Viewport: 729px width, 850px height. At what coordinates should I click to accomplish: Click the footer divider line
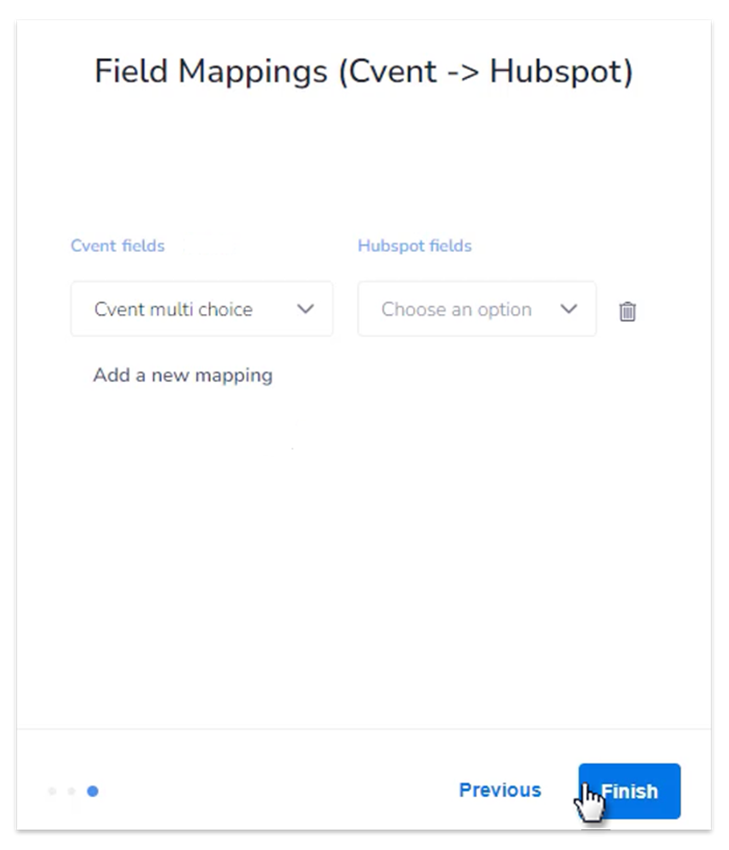click(x=364, y=729)
